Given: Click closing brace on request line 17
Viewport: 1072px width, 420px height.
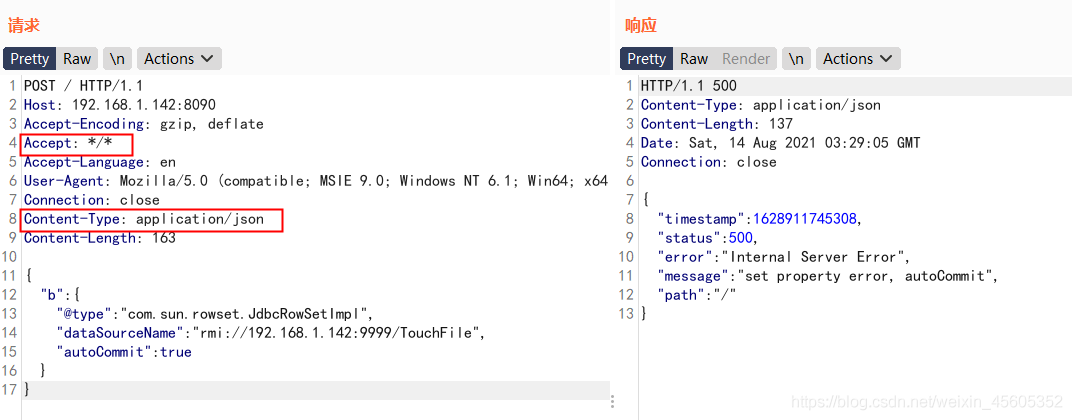Looking at the screenshot, I should point(27,390).
